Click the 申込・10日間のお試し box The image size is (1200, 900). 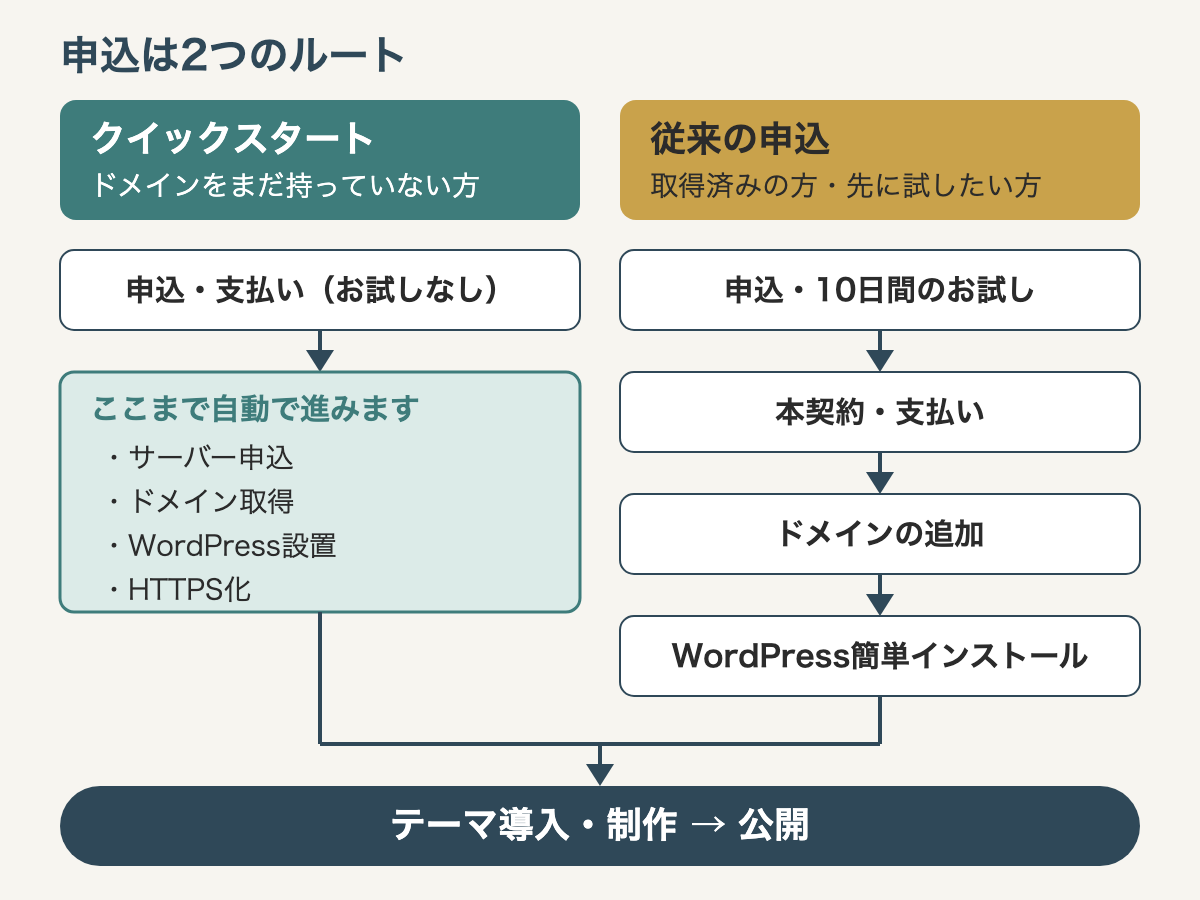click(x=880, y=290)
